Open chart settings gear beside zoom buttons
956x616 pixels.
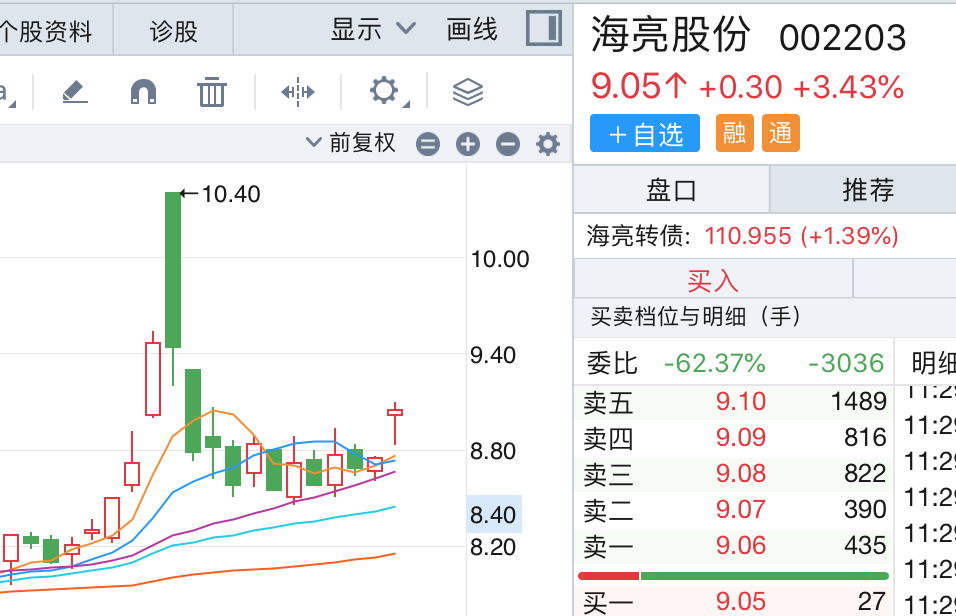(x=548, y=145)
